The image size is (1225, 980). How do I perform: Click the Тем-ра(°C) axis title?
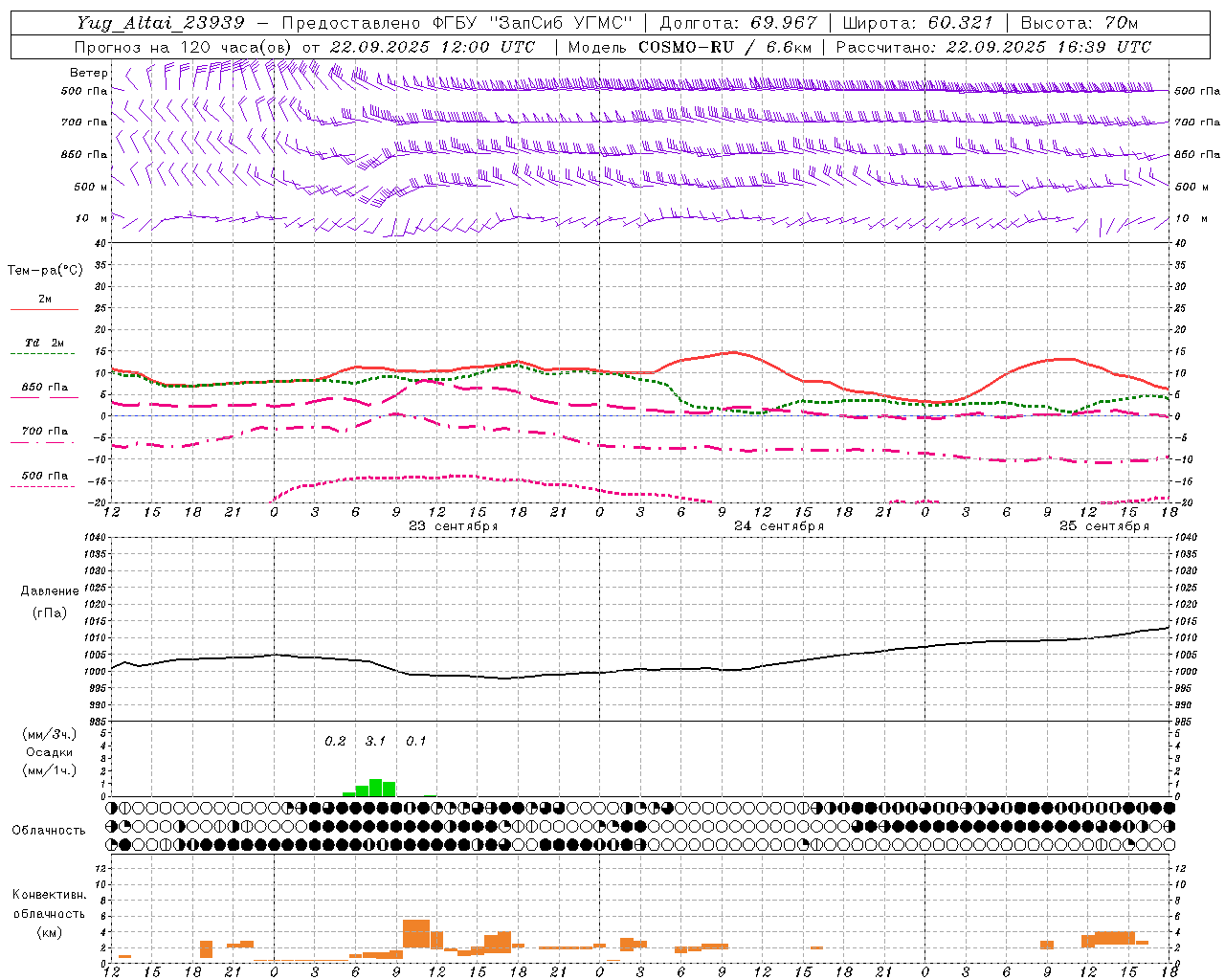click(45, 271)
